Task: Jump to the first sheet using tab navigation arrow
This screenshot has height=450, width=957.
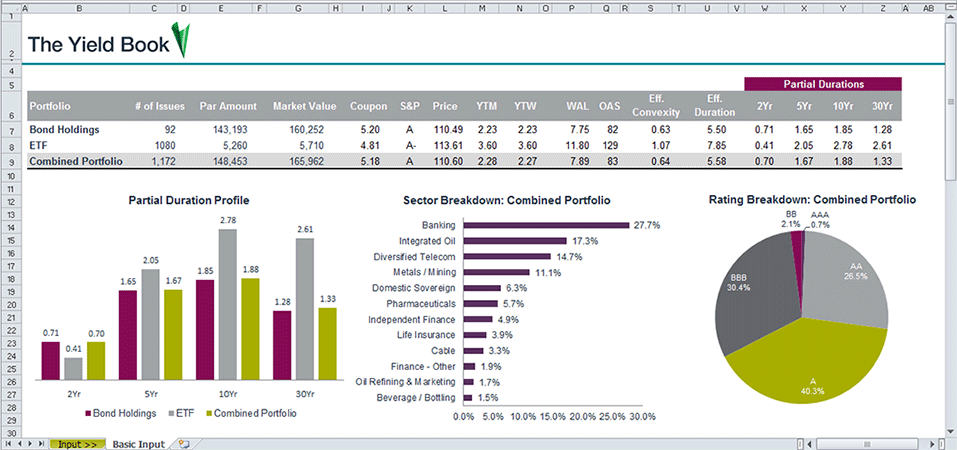Action: [x=8, y=445]
